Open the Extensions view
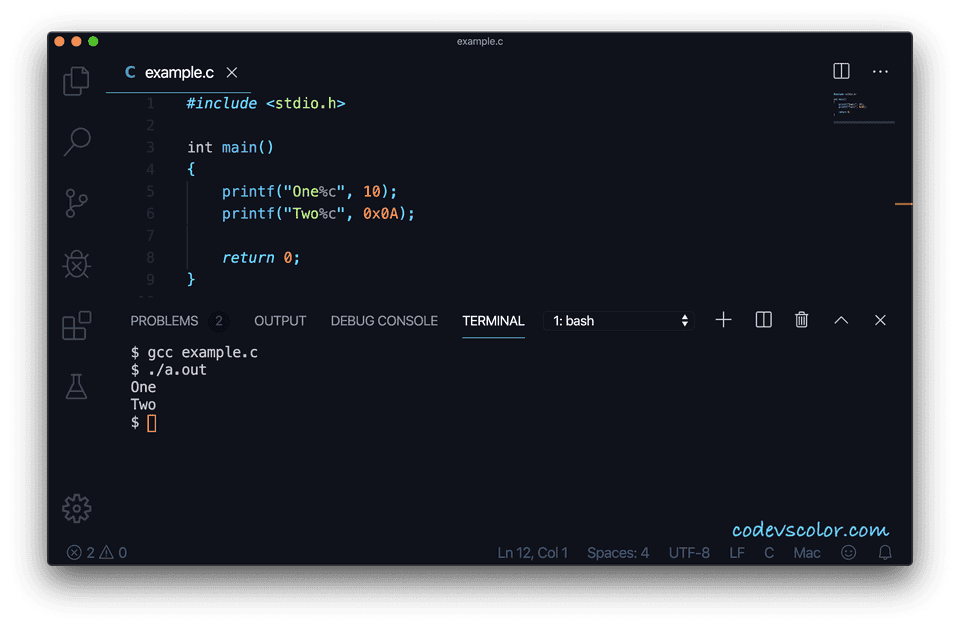This screenshot has height=628, width=960. pos(77,325)
